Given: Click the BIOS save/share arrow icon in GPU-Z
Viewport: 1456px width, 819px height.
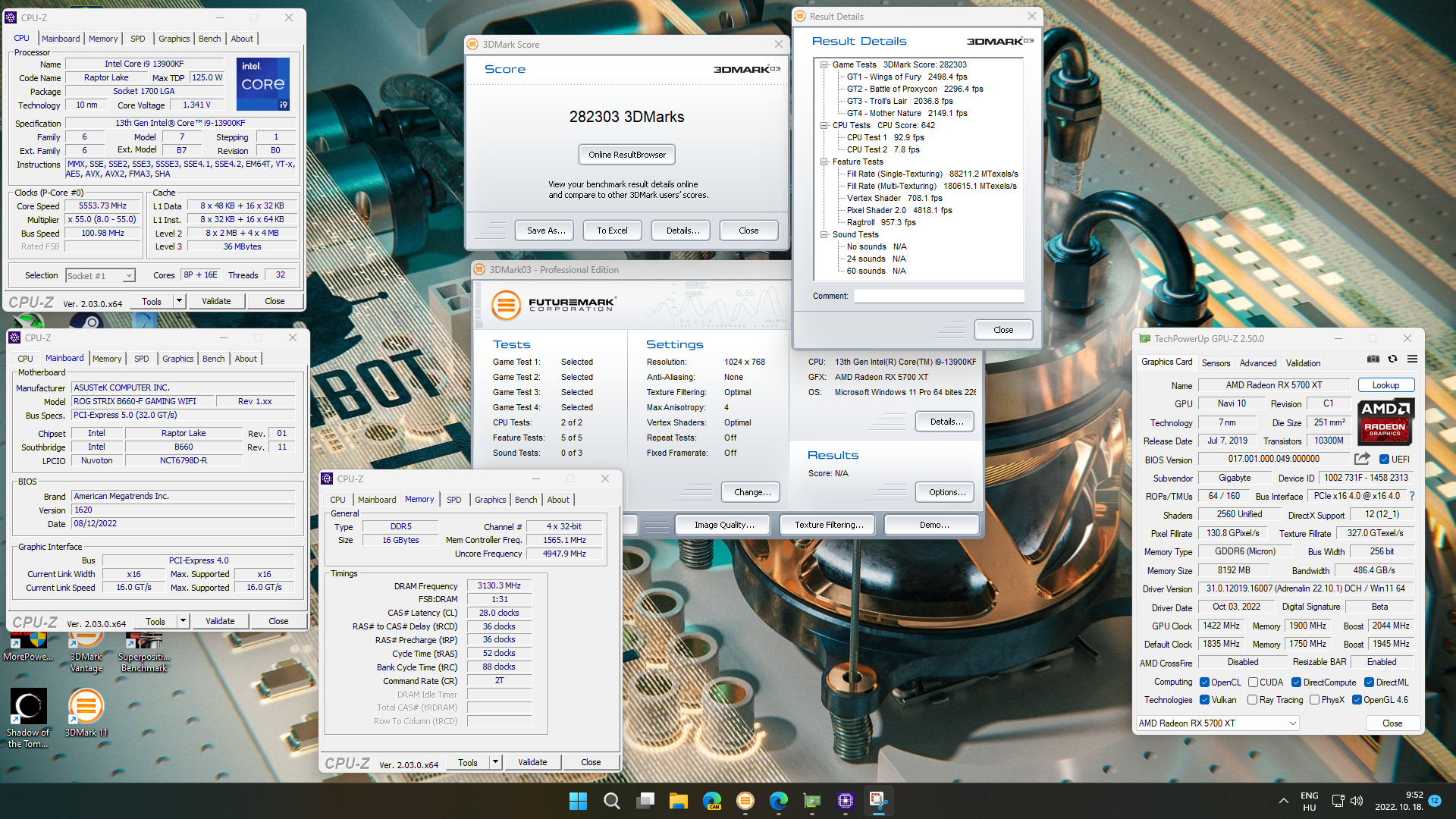Looking at the screenshot, I should [1363, 459].
